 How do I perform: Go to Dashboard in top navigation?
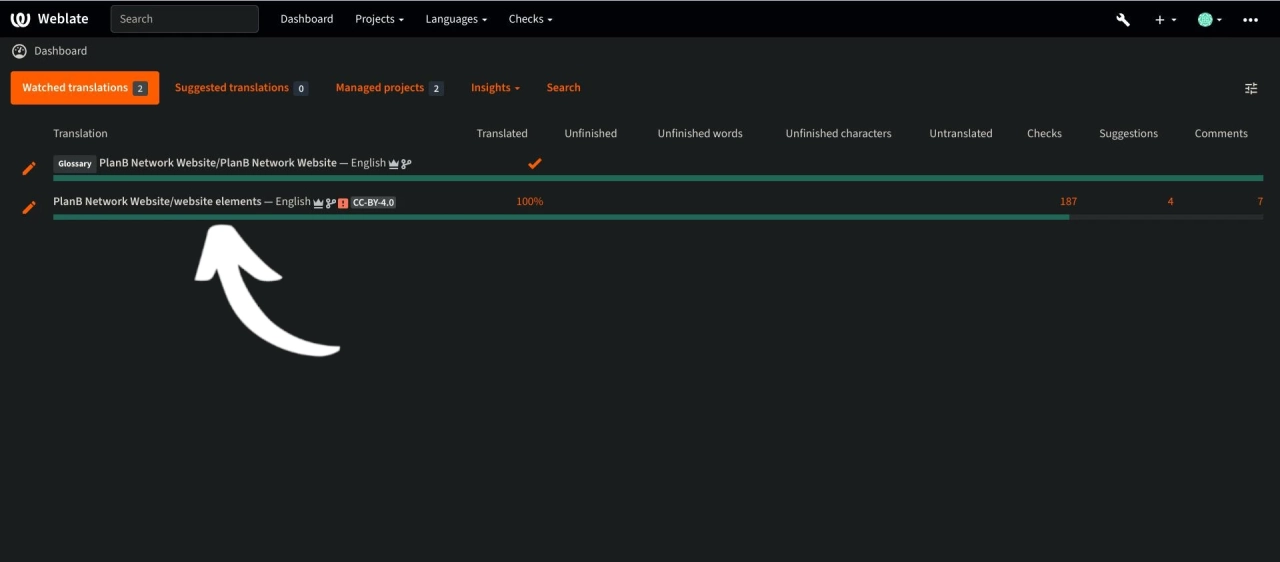click(x=307, y=19)
